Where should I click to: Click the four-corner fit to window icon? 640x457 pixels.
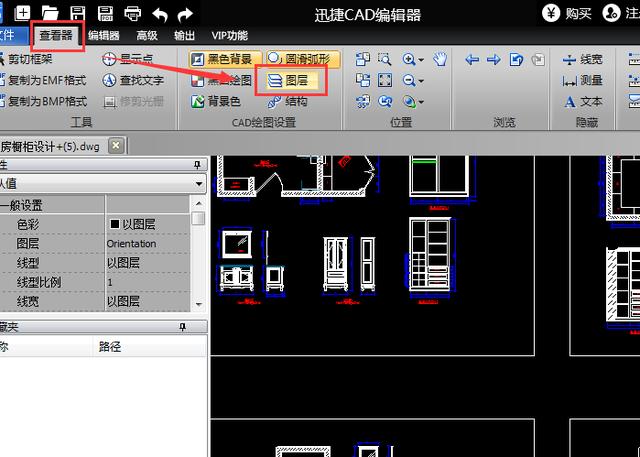[384, 80]
